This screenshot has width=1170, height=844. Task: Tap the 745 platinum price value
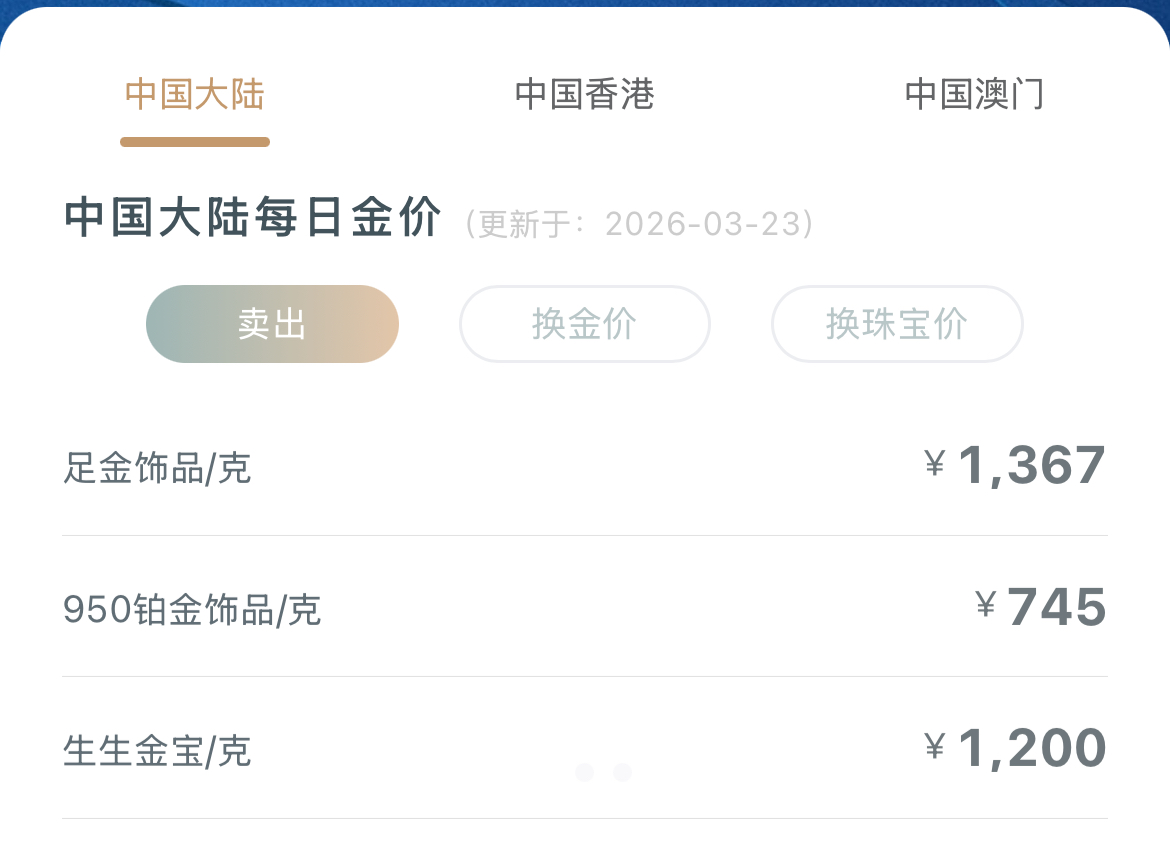(x=1056, y=607)
